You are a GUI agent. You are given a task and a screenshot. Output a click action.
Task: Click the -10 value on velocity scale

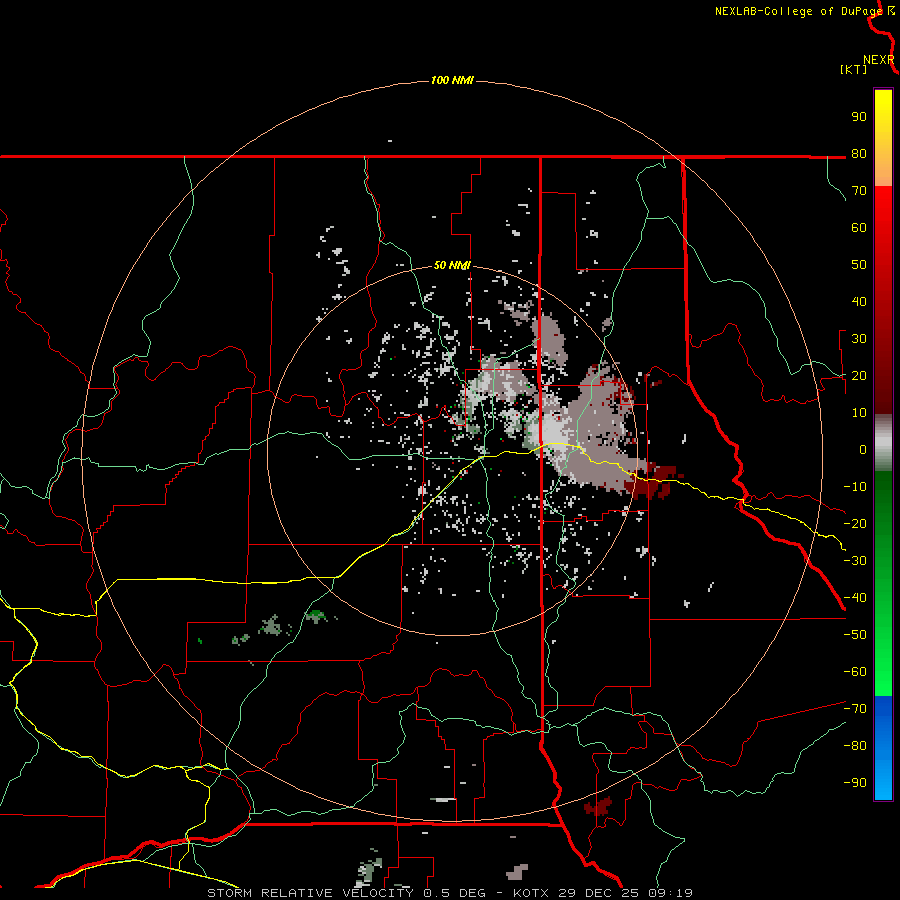tap(855, 487)
